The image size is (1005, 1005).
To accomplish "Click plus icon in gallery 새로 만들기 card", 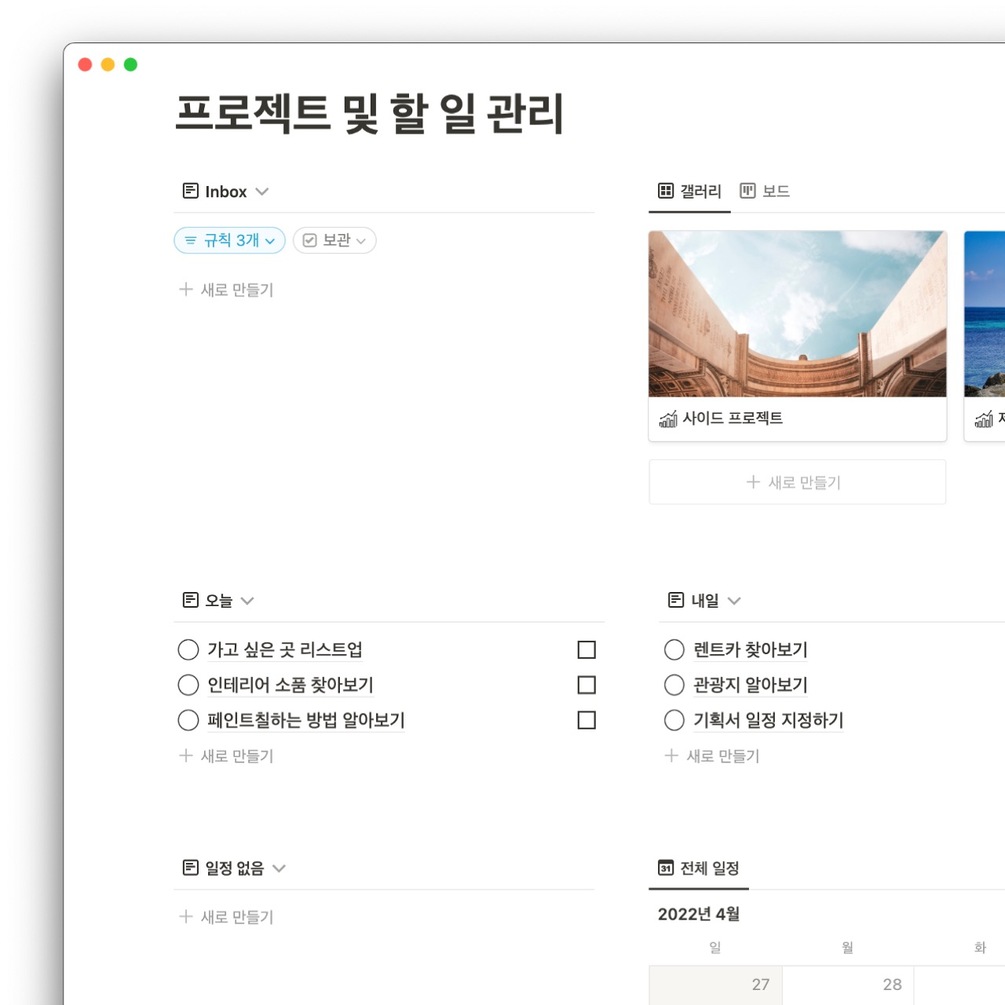I will click(x=753, y=482).
